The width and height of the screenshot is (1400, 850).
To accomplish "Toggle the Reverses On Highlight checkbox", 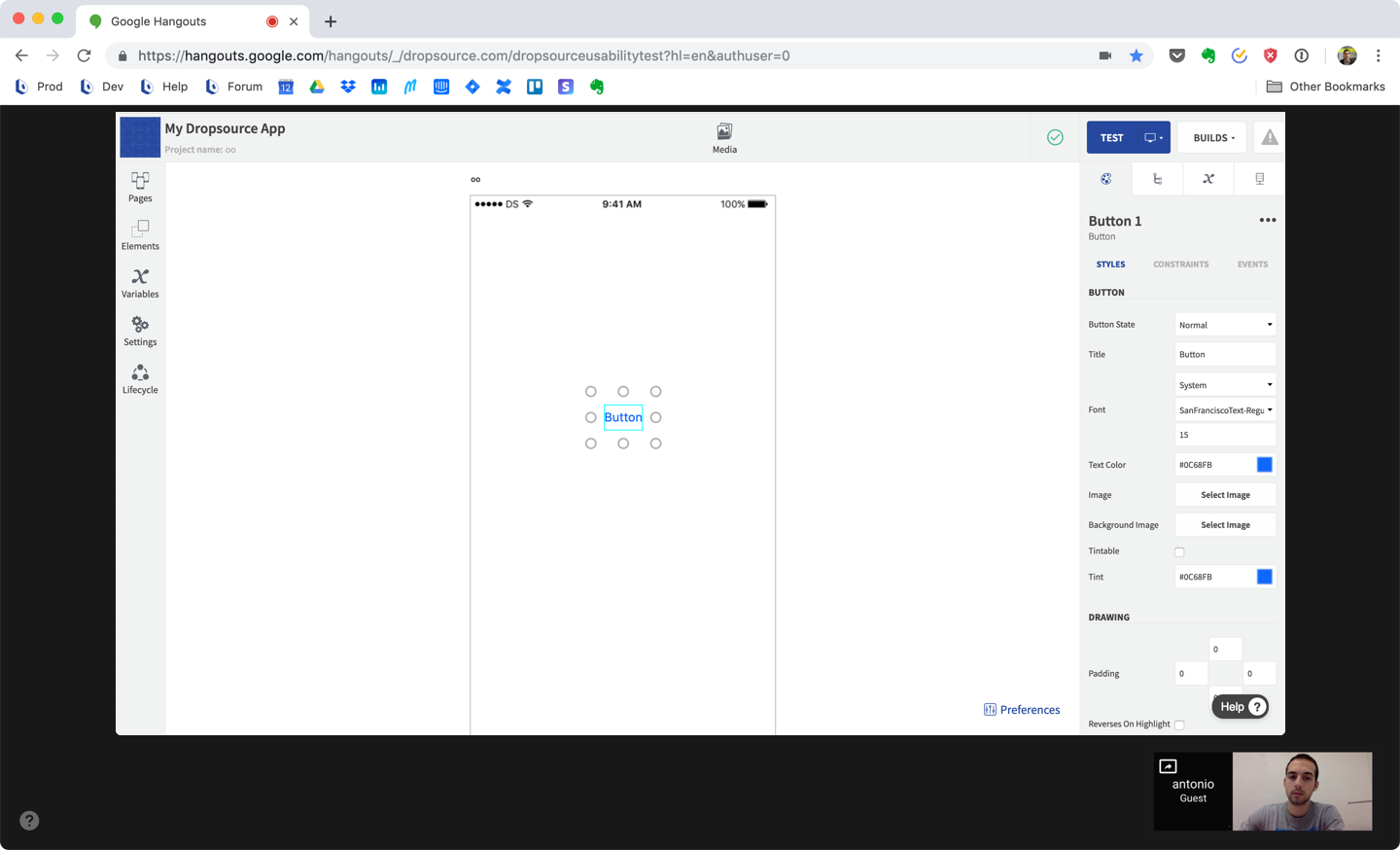I will pos(1179,725).
